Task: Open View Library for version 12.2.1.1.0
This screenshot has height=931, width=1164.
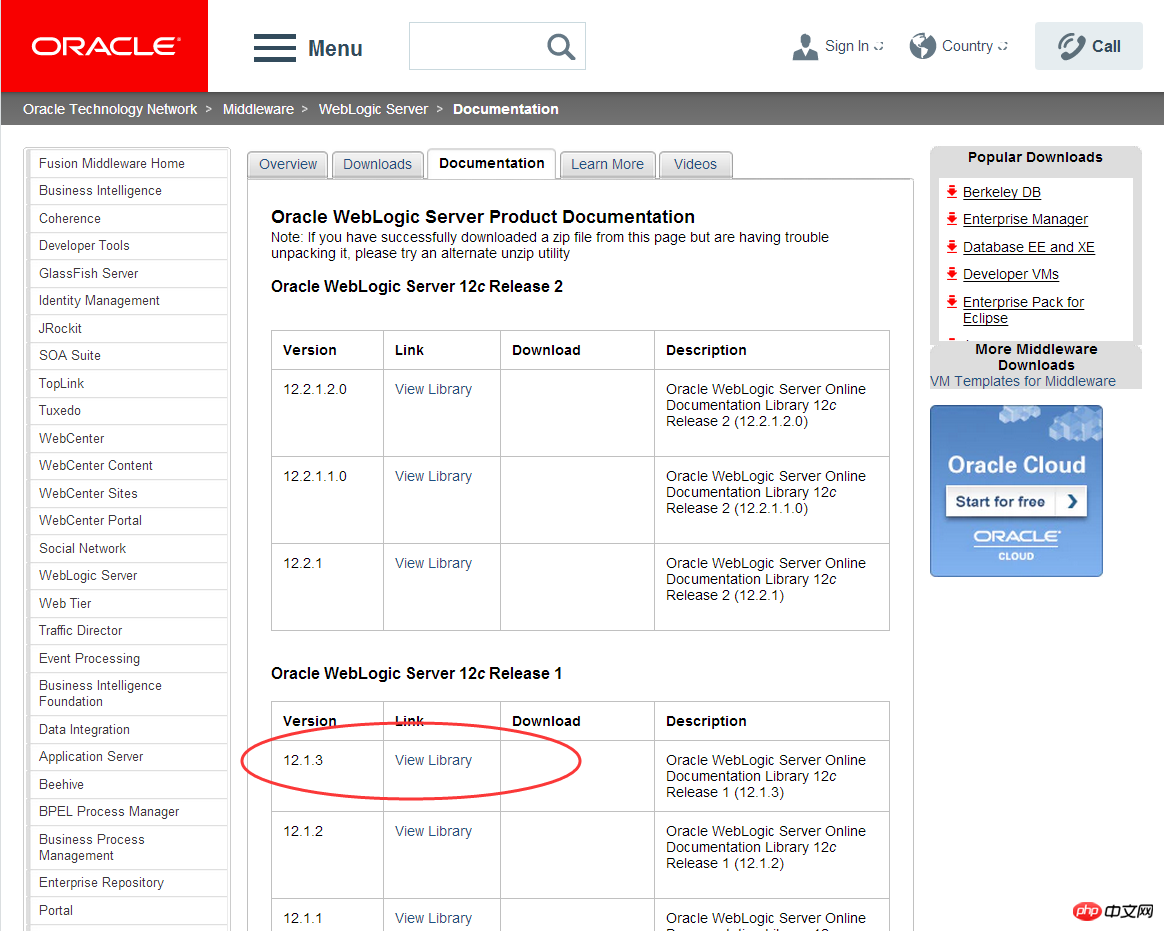Action: pyautogui.click(x=434, y=476)
